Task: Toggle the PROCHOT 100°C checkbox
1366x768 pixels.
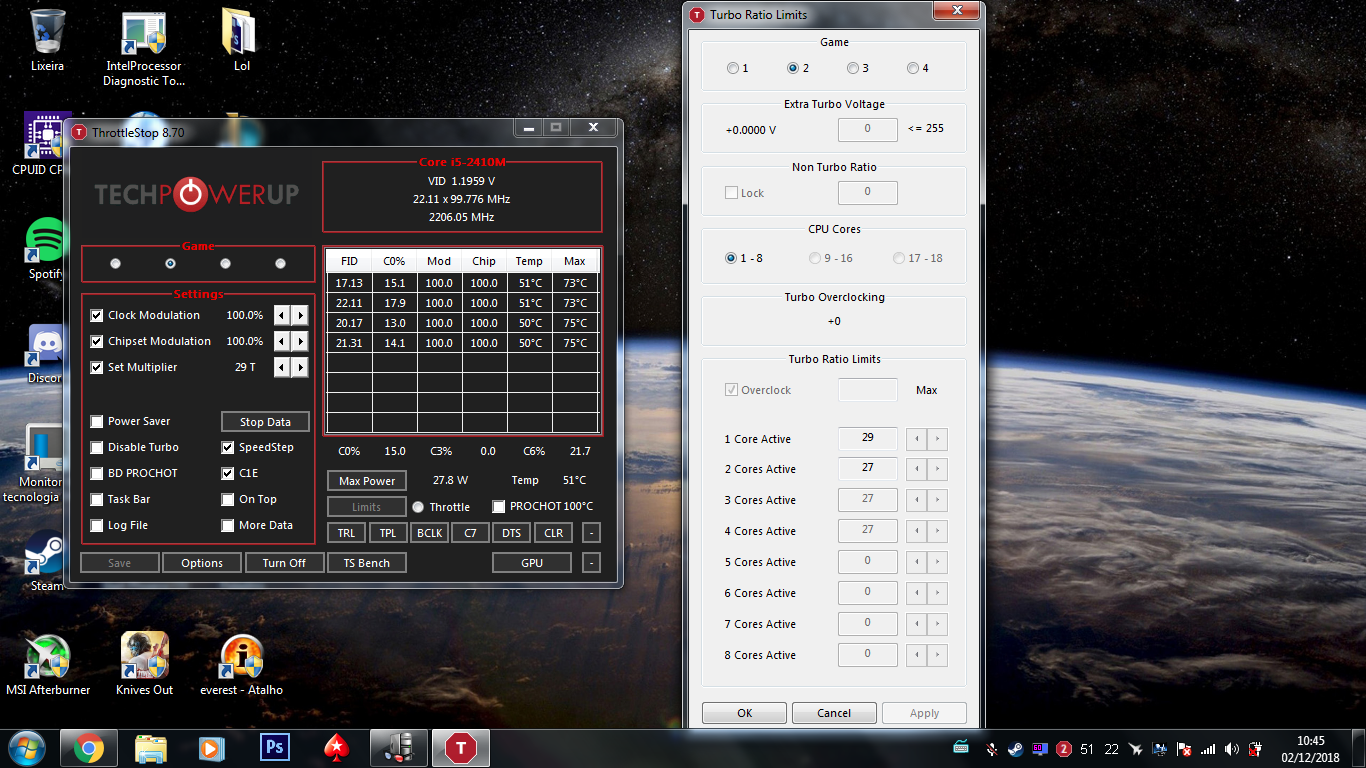Action: point(498,507)
